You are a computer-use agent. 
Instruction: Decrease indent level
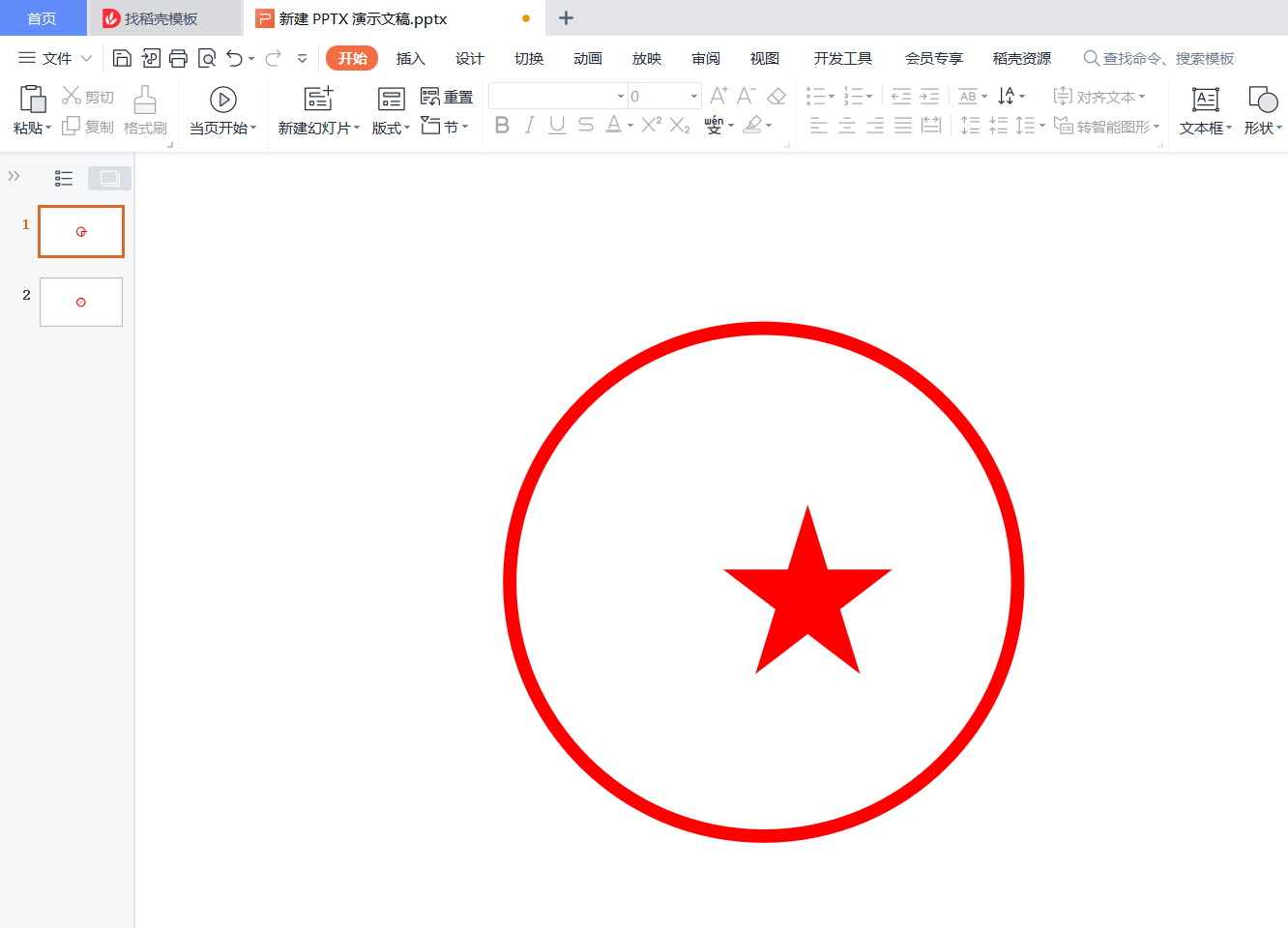pos(900,96)
